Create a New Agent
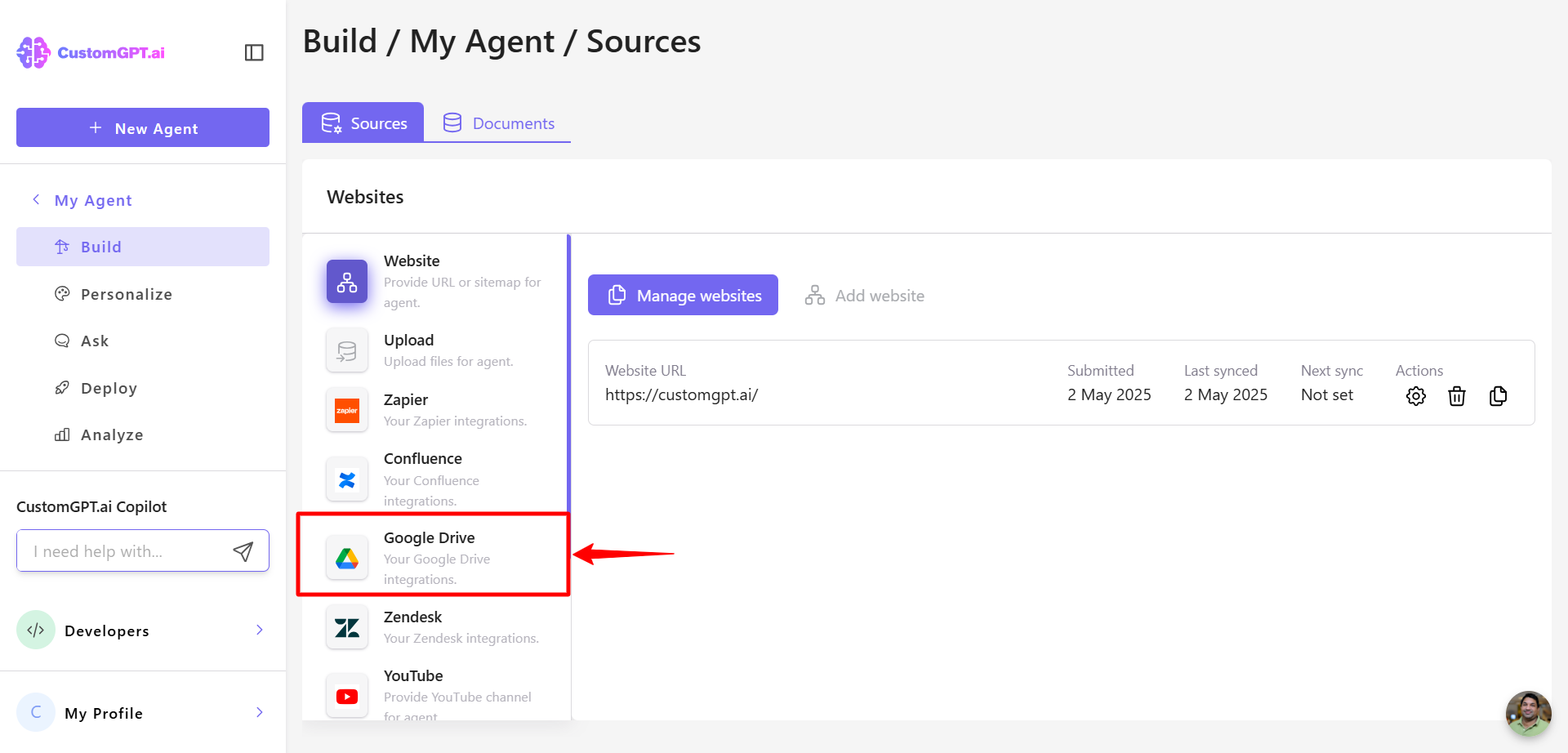The height and width of the screenshot is (753, 1568). pyautogui.click(x=143, y=127)
